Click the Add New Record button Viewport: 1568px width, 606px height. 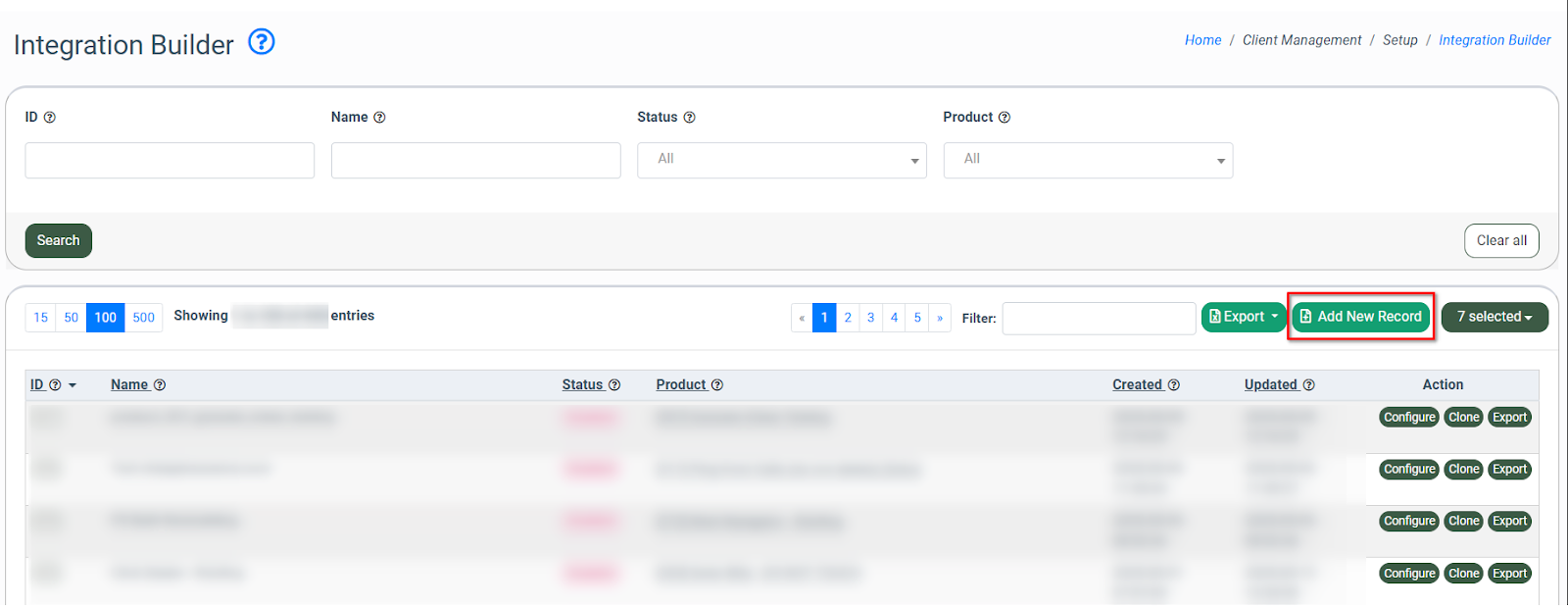pyautogui.click(x=1360, y=317)
